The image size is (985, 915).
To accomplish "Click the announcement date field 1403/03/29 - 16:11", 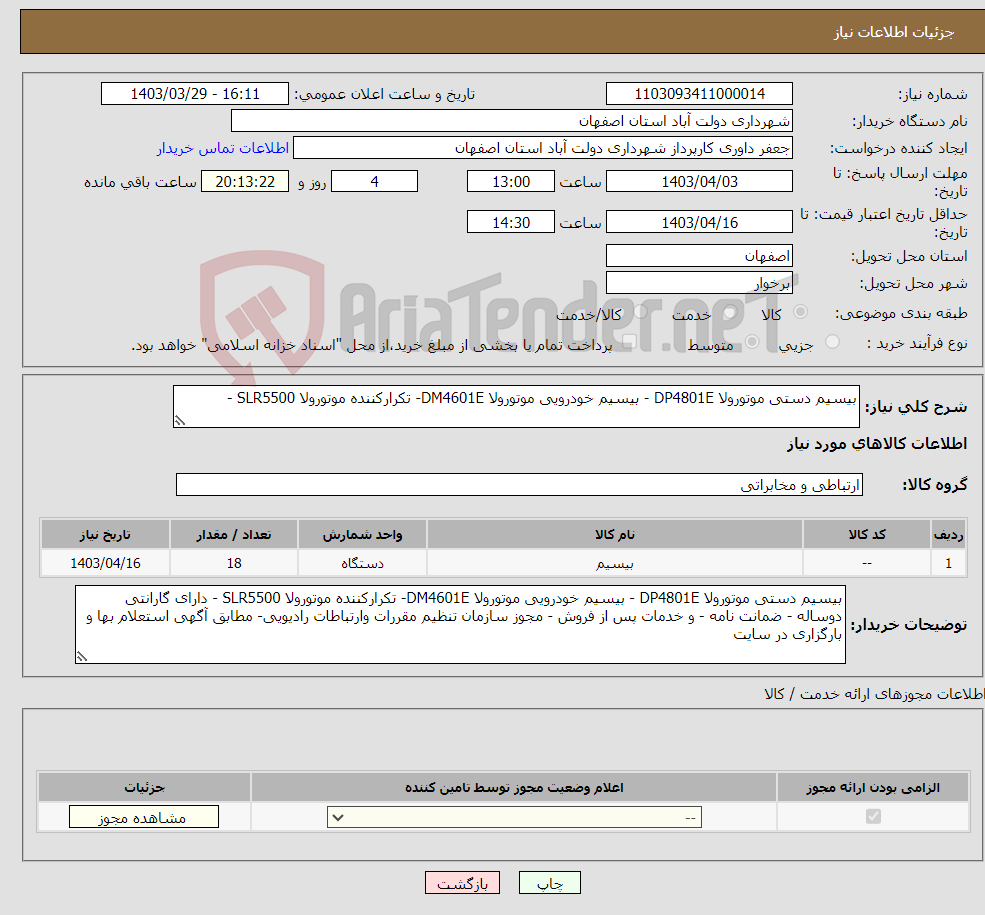I will coord(195,94).
